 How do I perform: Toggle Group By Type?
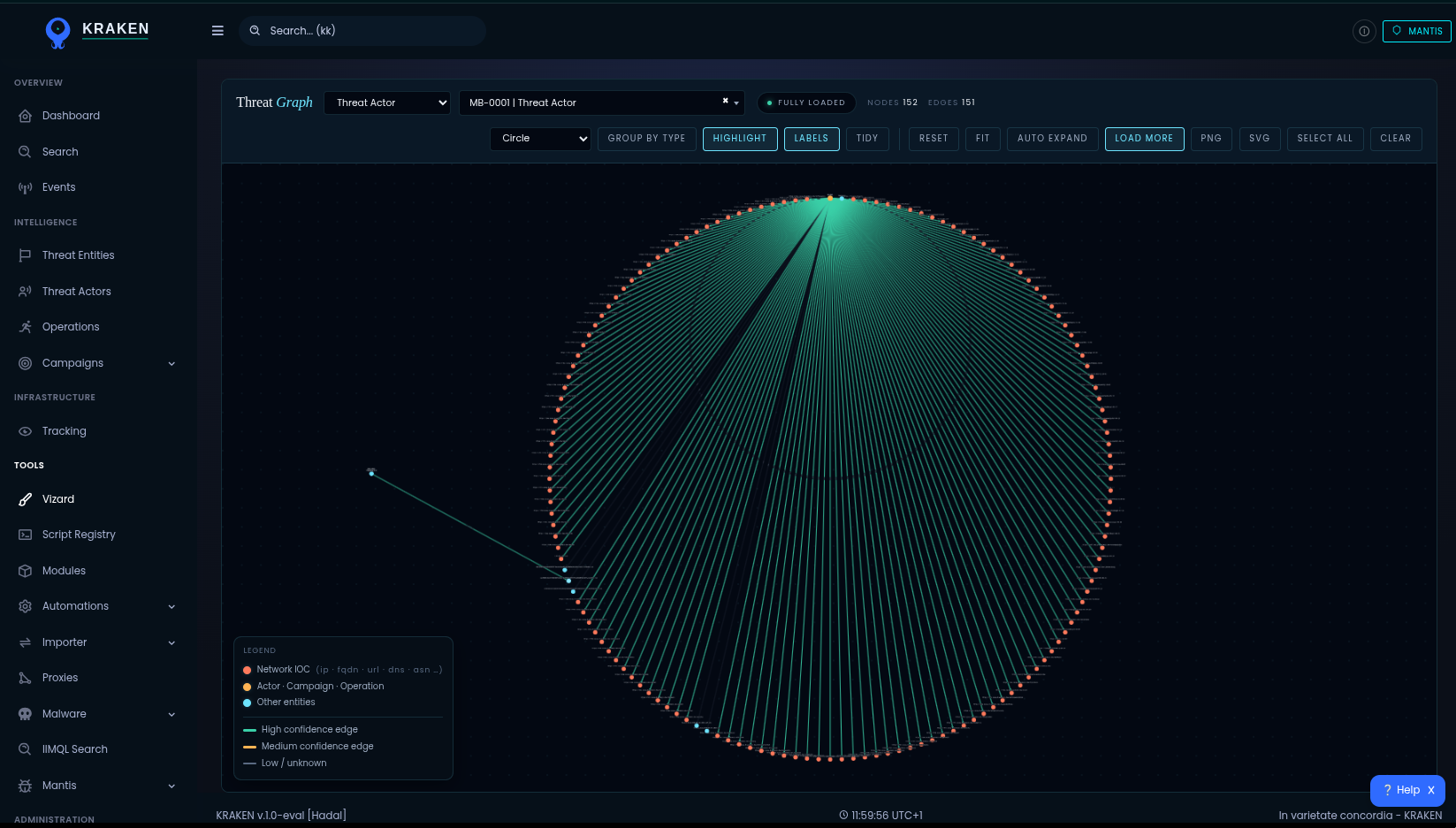click(x=646, y=139)
